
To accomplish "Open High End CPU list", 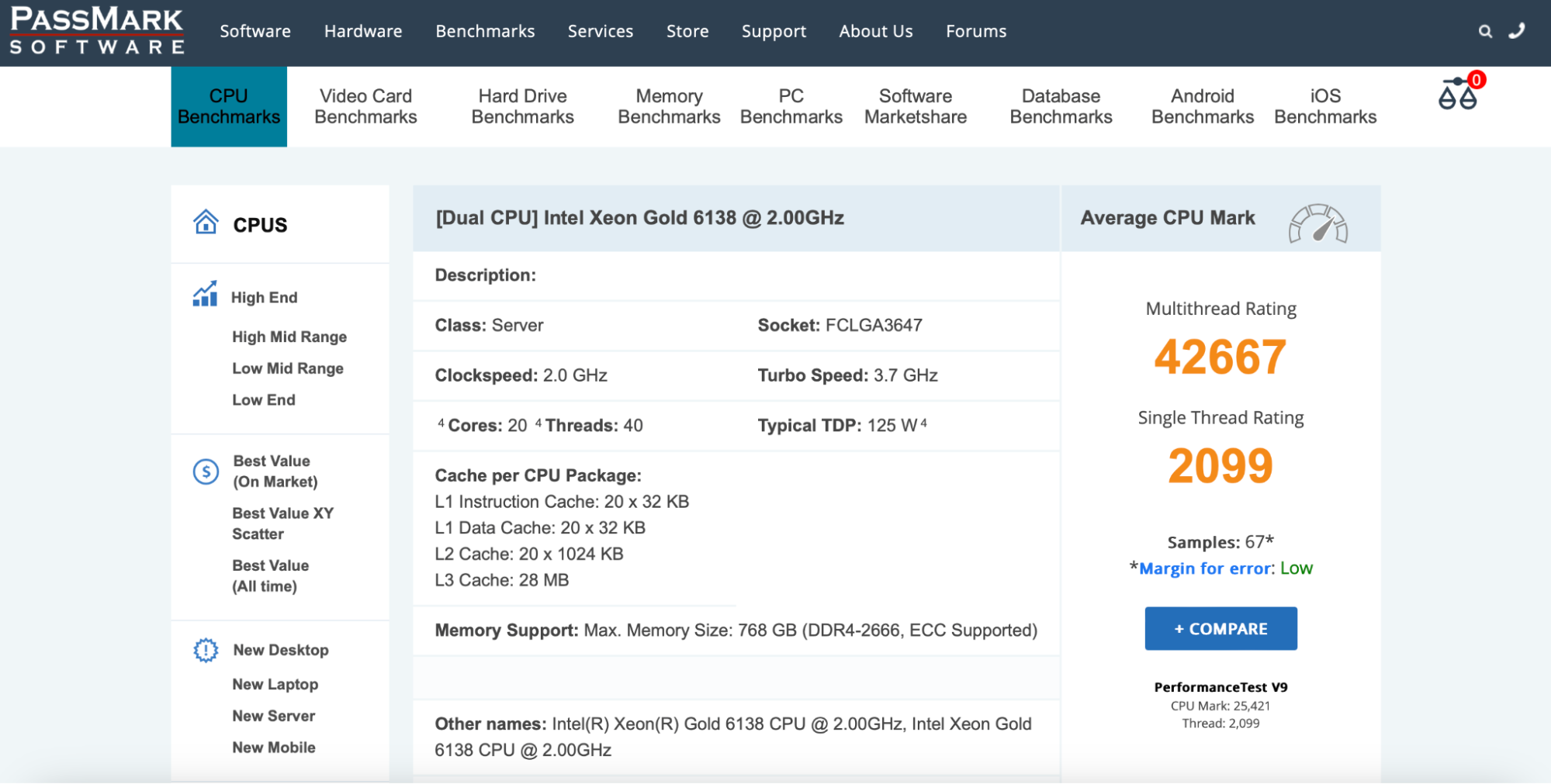I will click(x=264, y=297).
